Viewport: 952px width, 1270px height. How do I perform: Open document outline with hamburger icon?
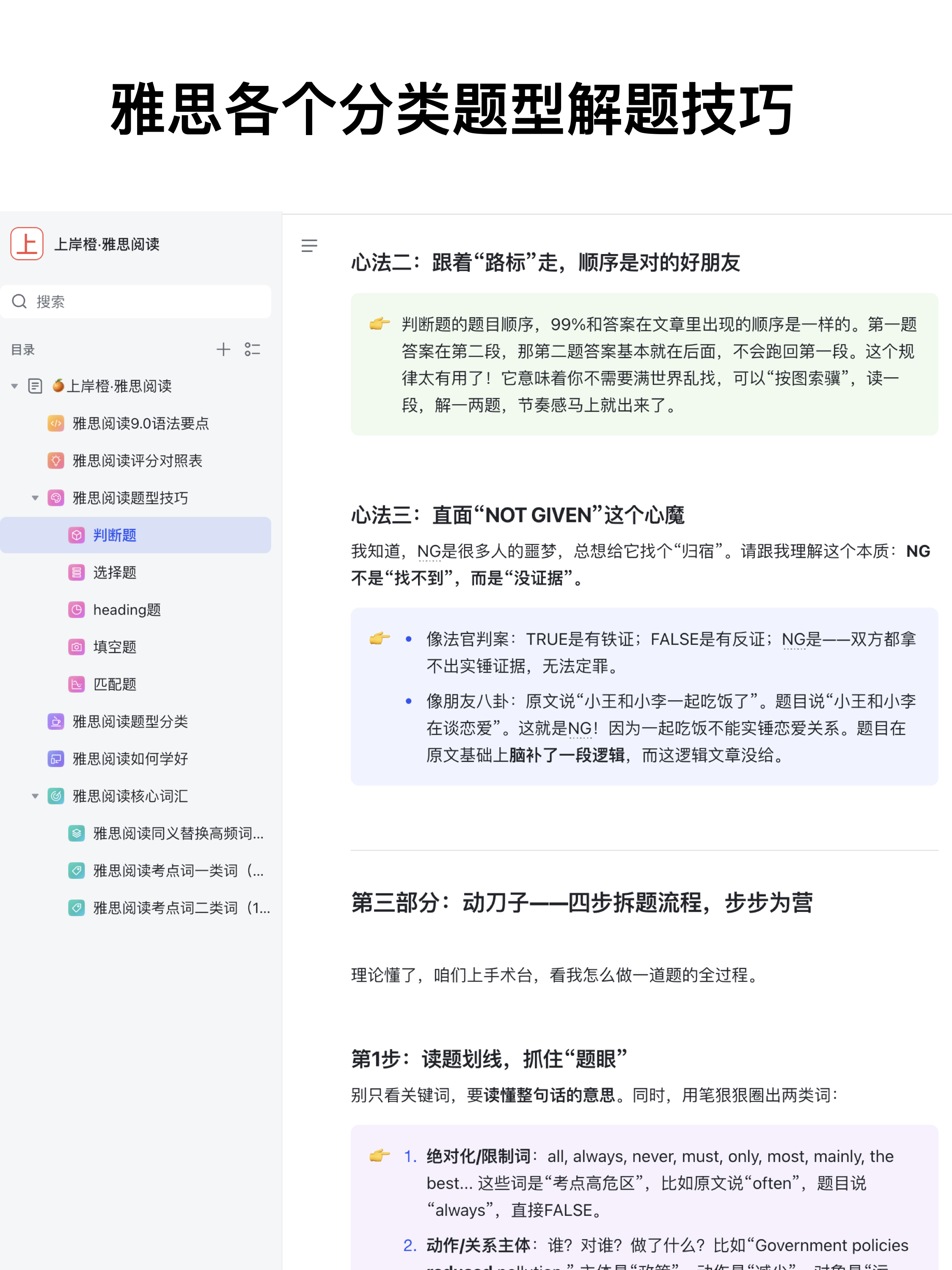click(x=309, y=245)
